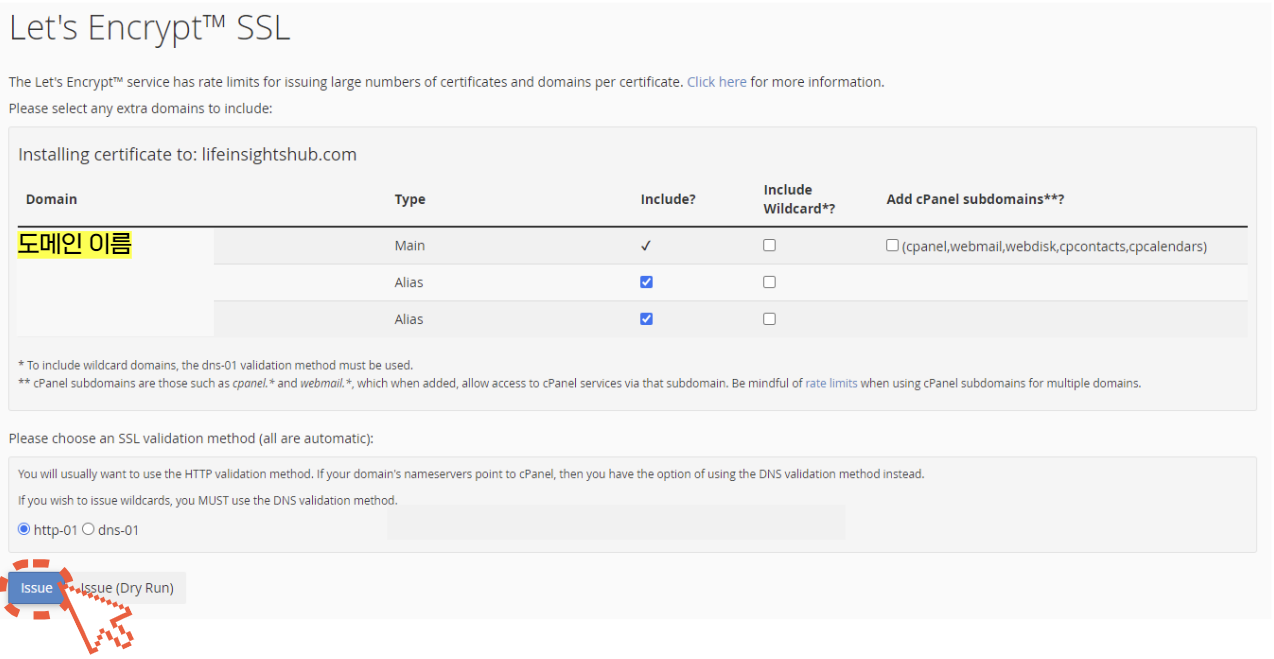Image resolution: width=1274 pixels, height=659 pixels.
Task: Click the blue Issue button
Action: pyautogui.click(x=36, y=588)
